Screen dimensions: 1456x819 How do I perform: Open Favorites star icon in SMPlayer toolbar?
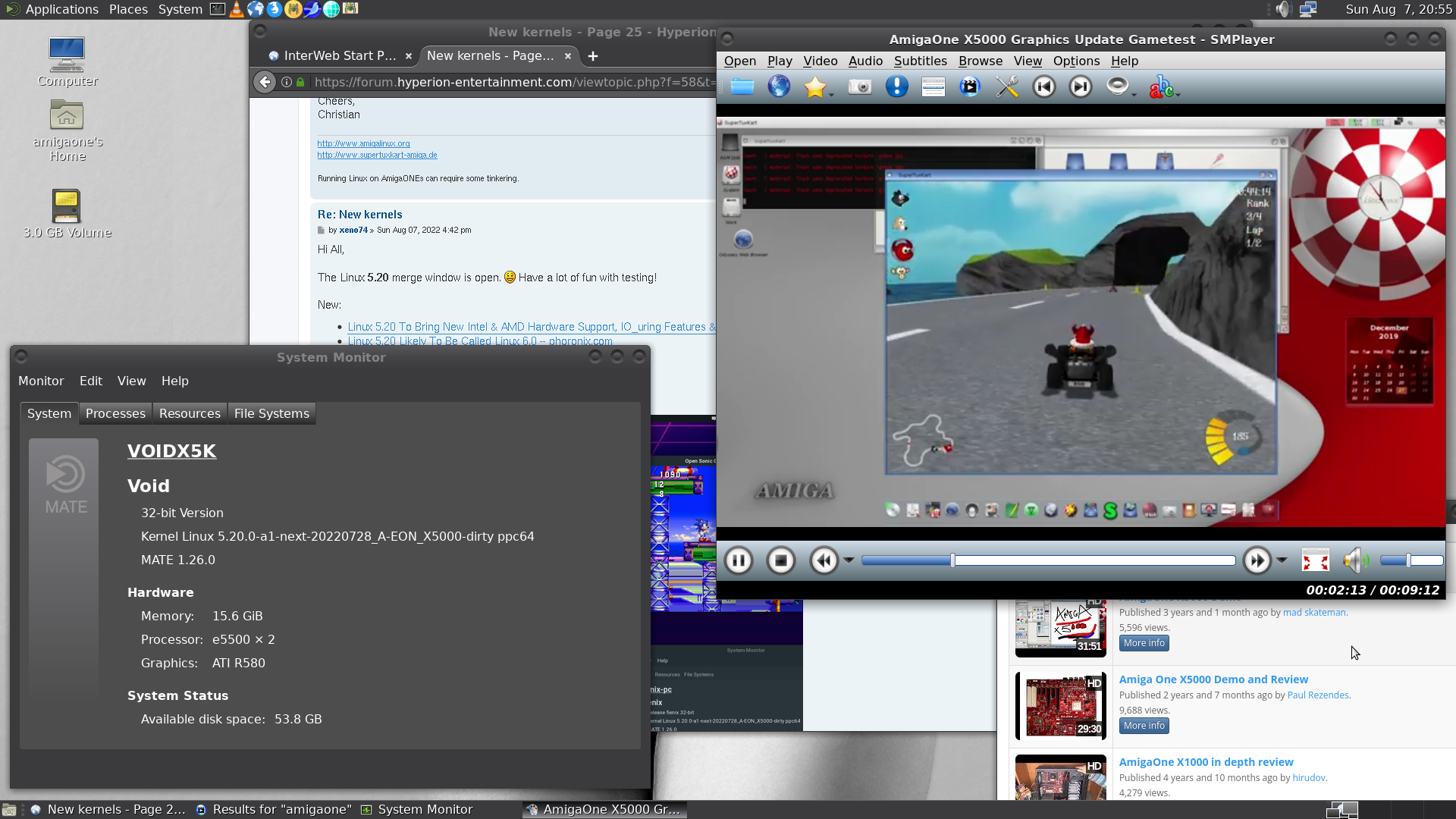coord(815,86)
